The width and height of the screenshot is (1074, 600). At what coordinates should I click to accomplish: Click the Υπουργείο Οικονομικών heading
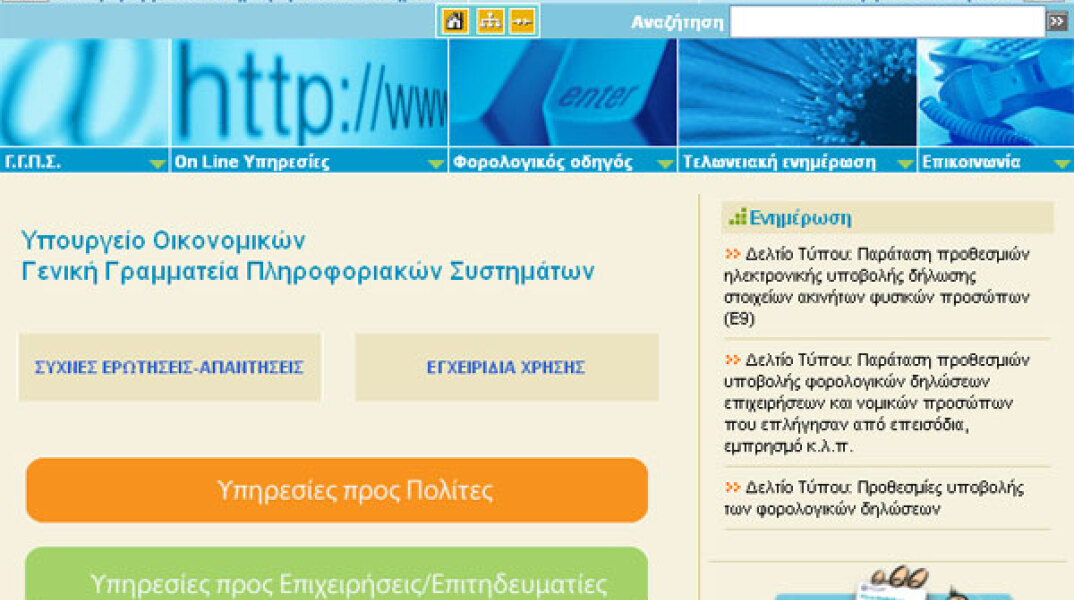163,240
